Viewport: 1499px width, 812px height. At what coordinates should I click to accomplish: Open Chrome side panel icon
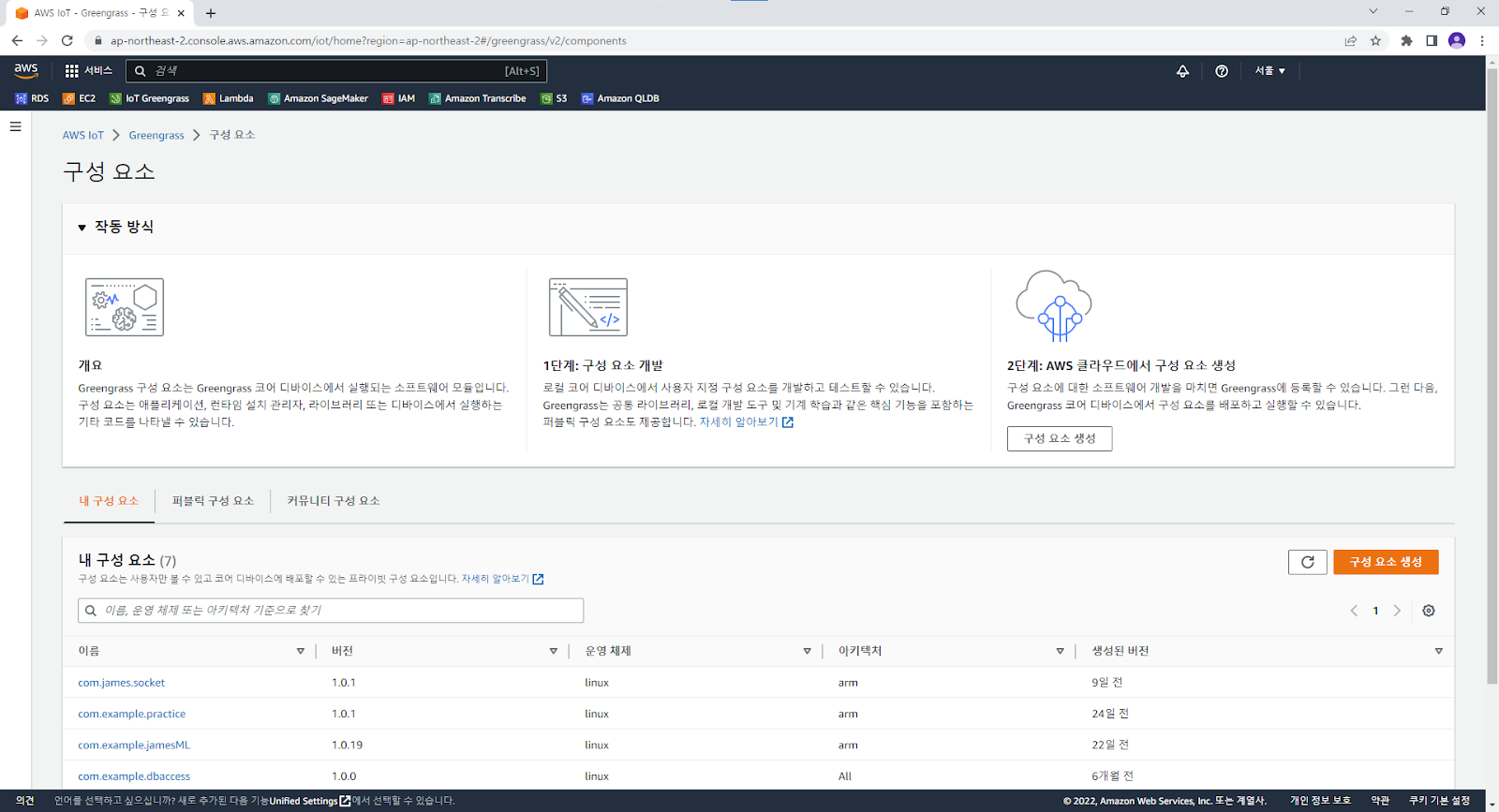click(x=1432, y=40)
